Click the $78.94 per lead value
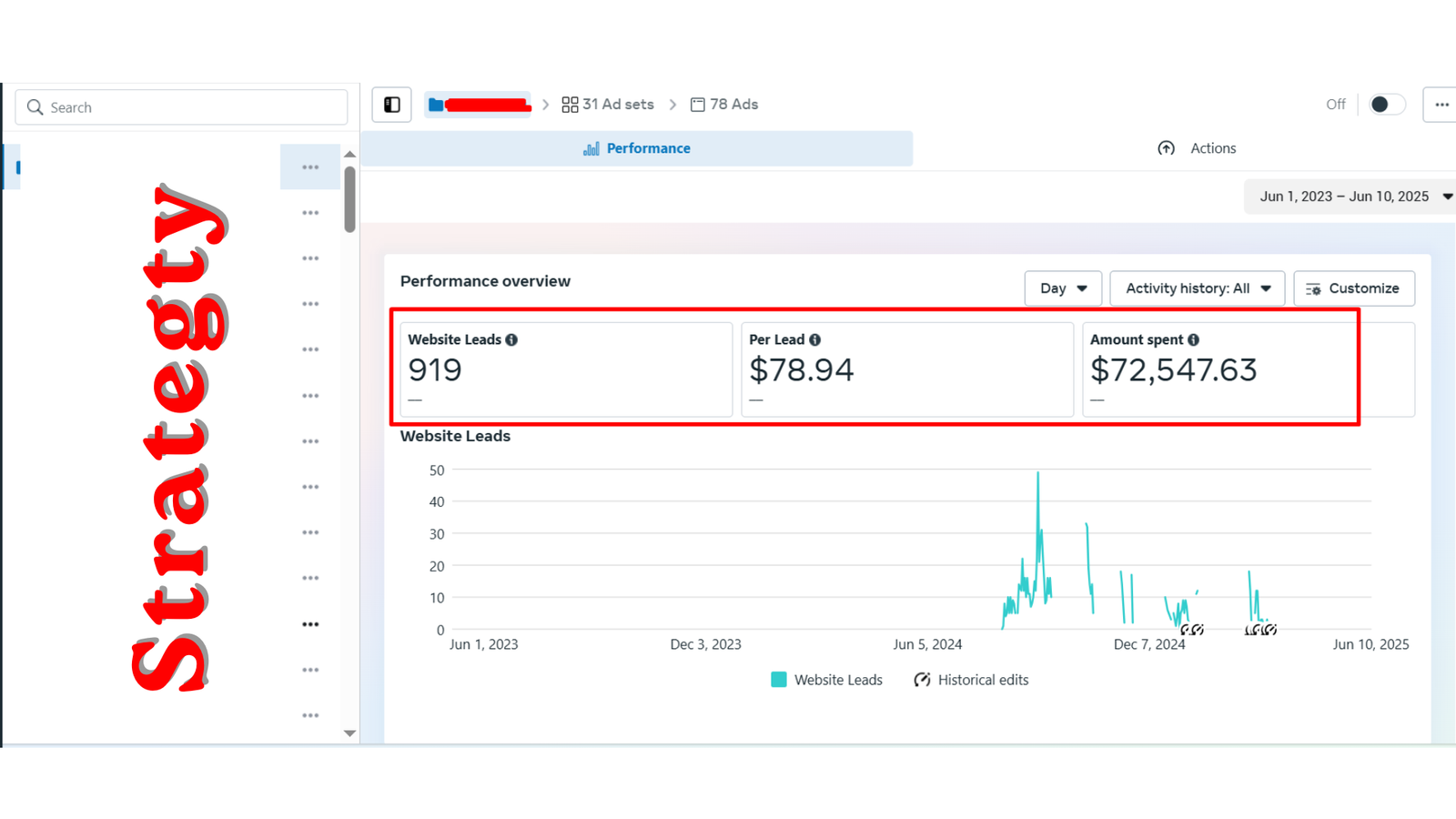This screenshot has width=1456, height=819. click(x=802, y=369)
